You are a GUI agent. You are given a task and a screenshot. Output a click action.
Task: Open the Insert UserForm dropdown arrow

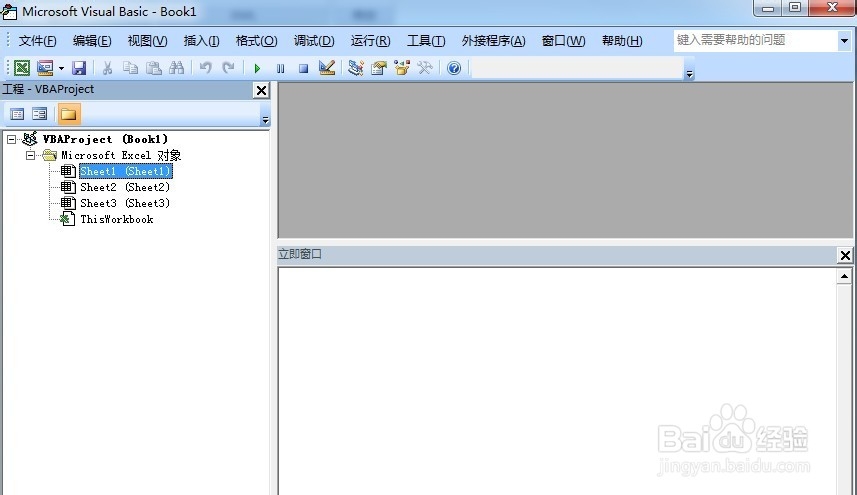point(61,69)
